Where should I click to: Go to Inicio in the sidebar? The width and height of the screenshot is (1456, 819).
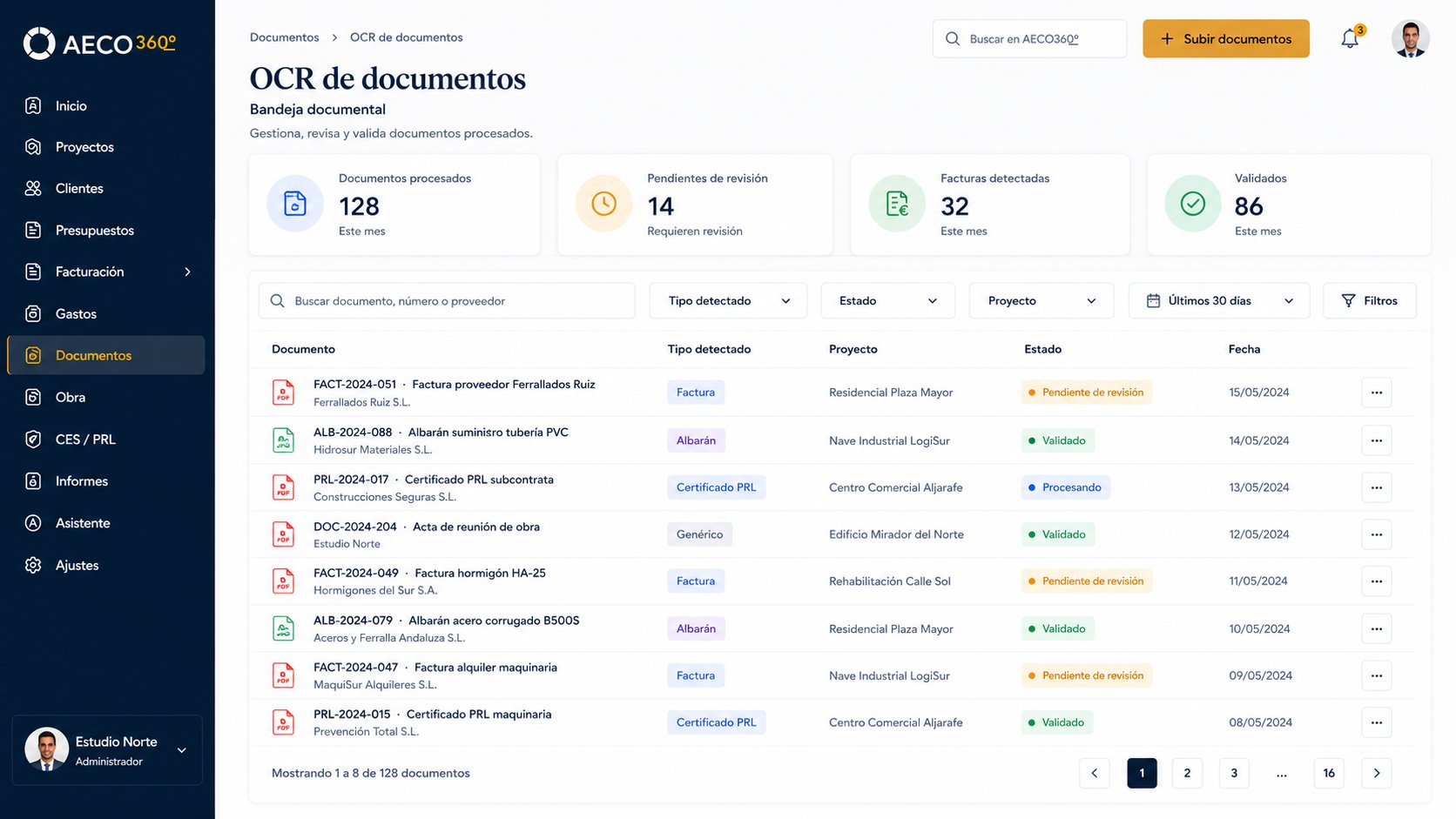click(x=106, y=106)
